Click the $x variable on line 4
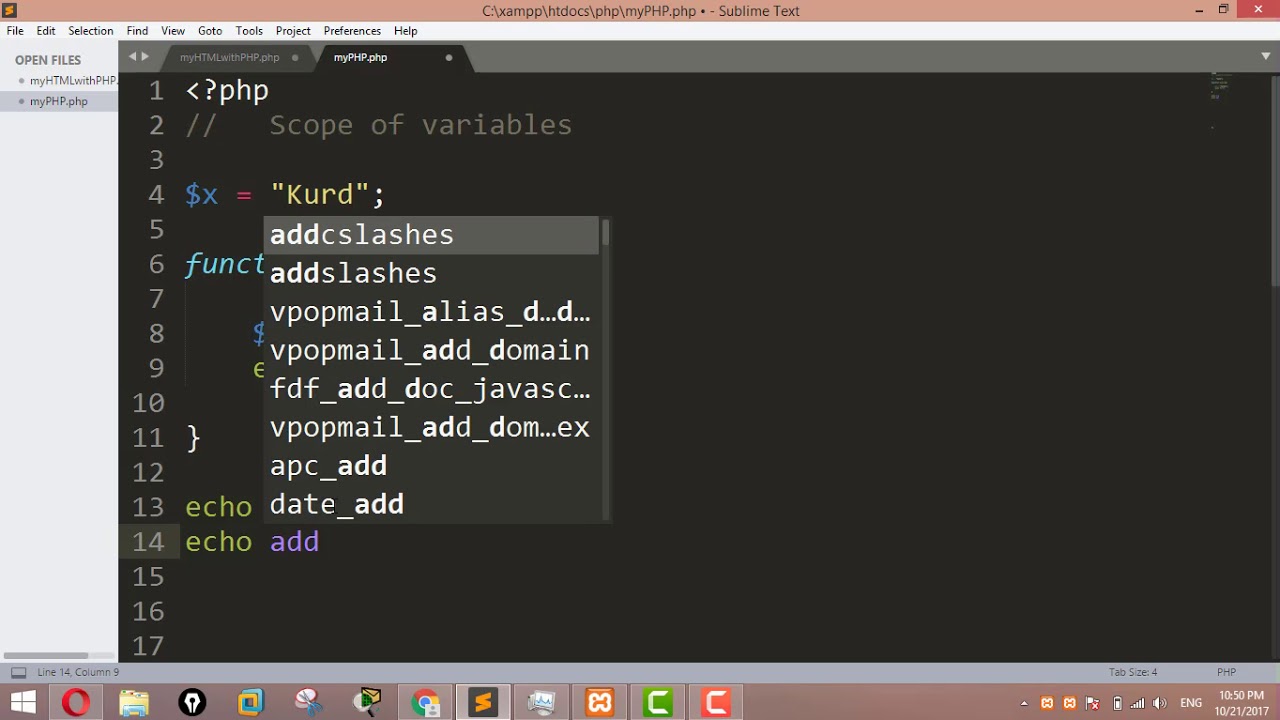 coord(201,194)
